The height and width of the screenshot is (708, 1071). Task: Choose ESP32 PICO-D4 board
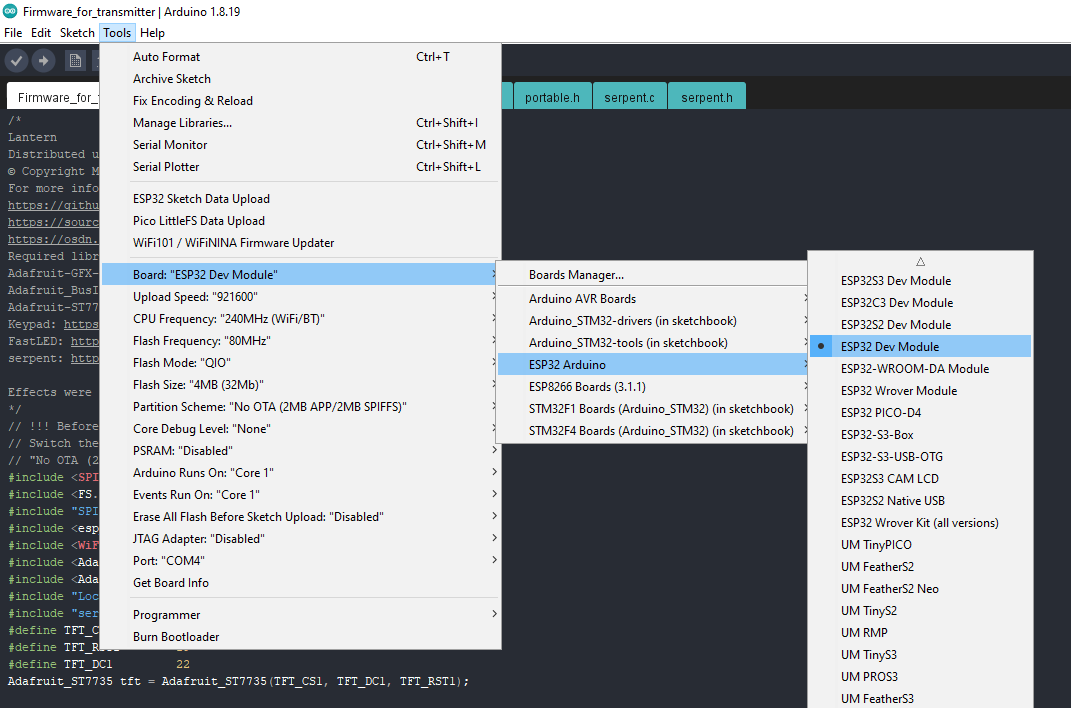point(920,412)
